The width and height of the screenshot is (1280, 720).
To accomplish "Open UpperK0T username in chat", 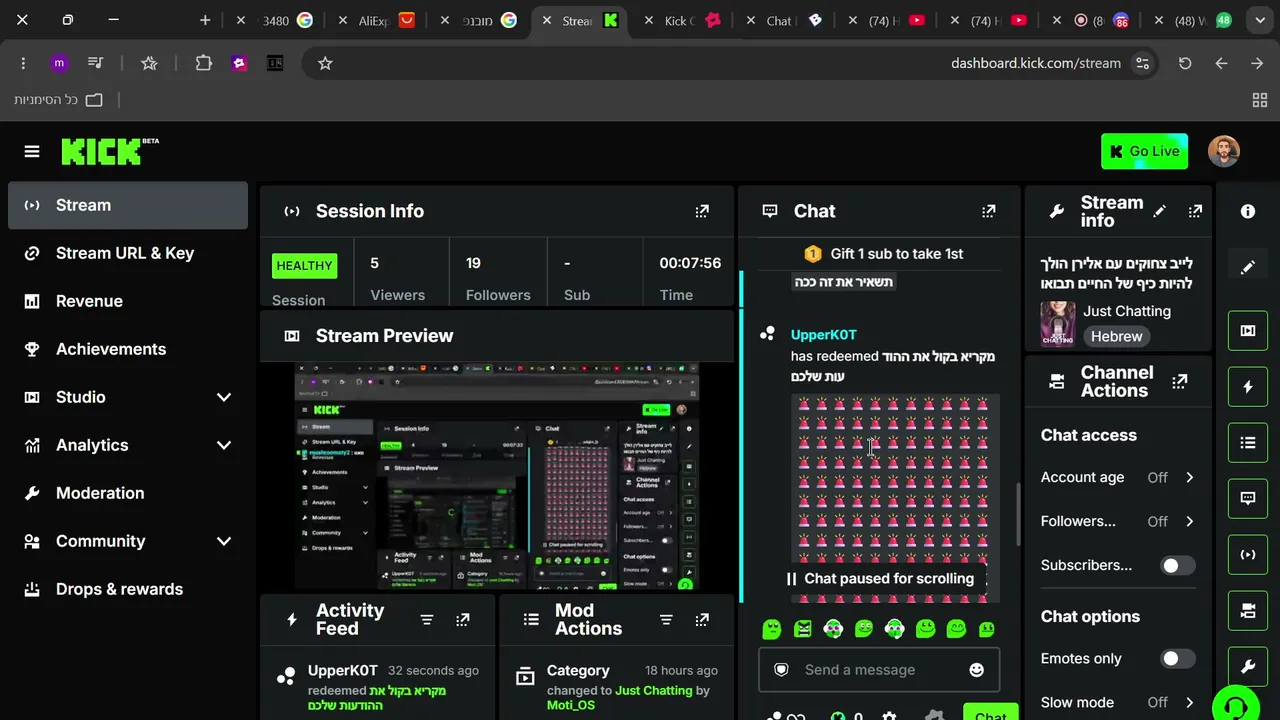I will click(x=824, y=335).
